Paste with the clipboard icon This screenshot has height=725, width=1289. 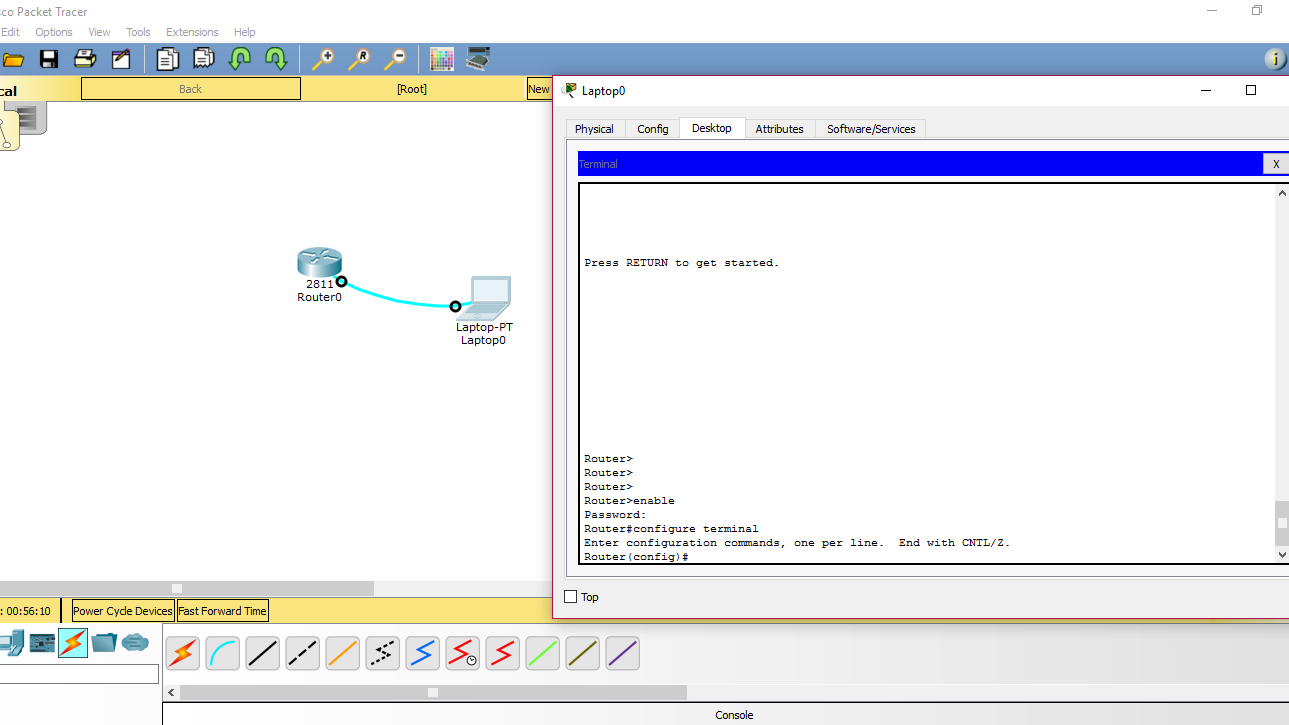pos(203,59)
